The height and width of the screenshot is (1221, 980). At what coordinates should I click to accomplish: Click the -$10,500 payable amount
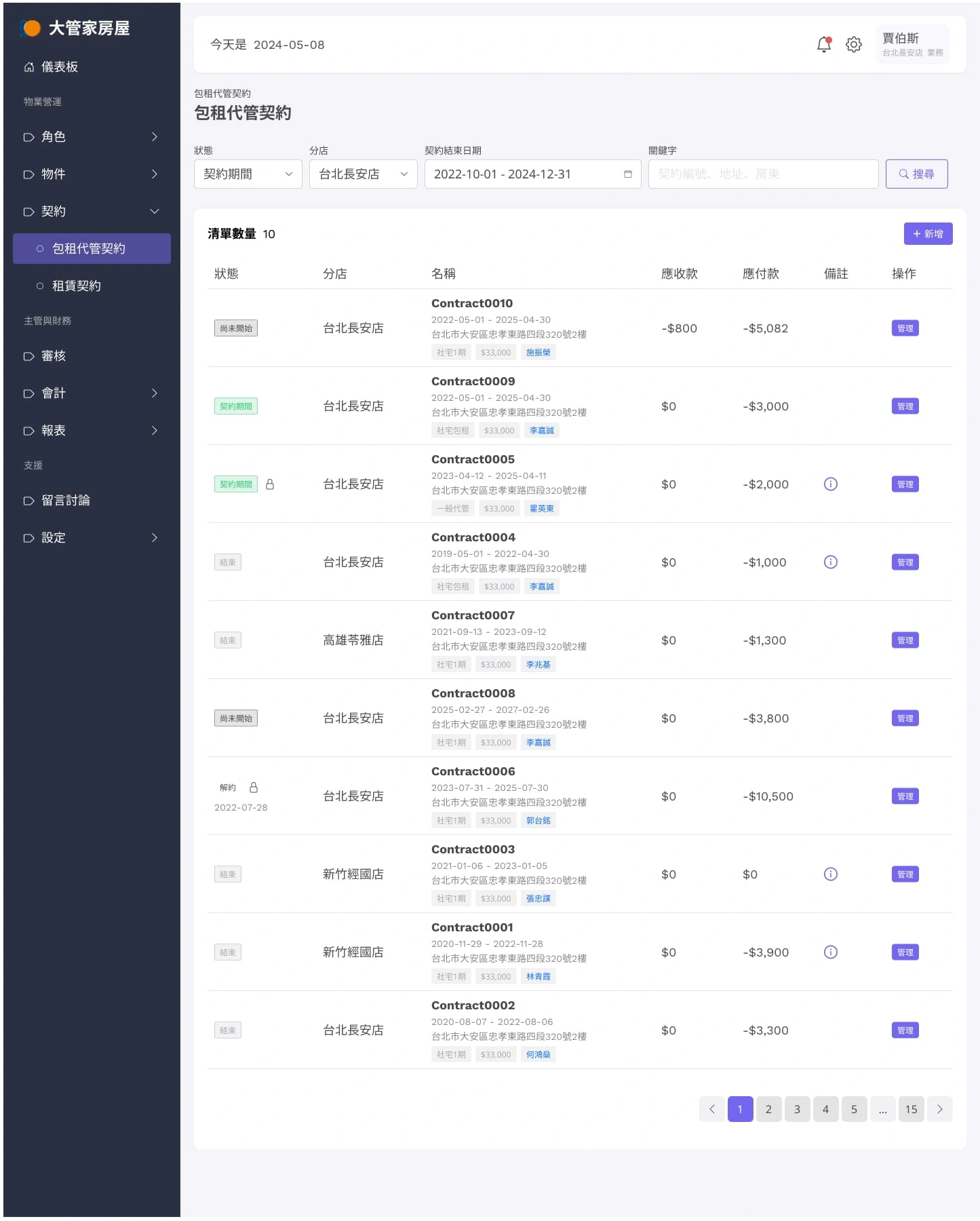click(x=768, y=796)
